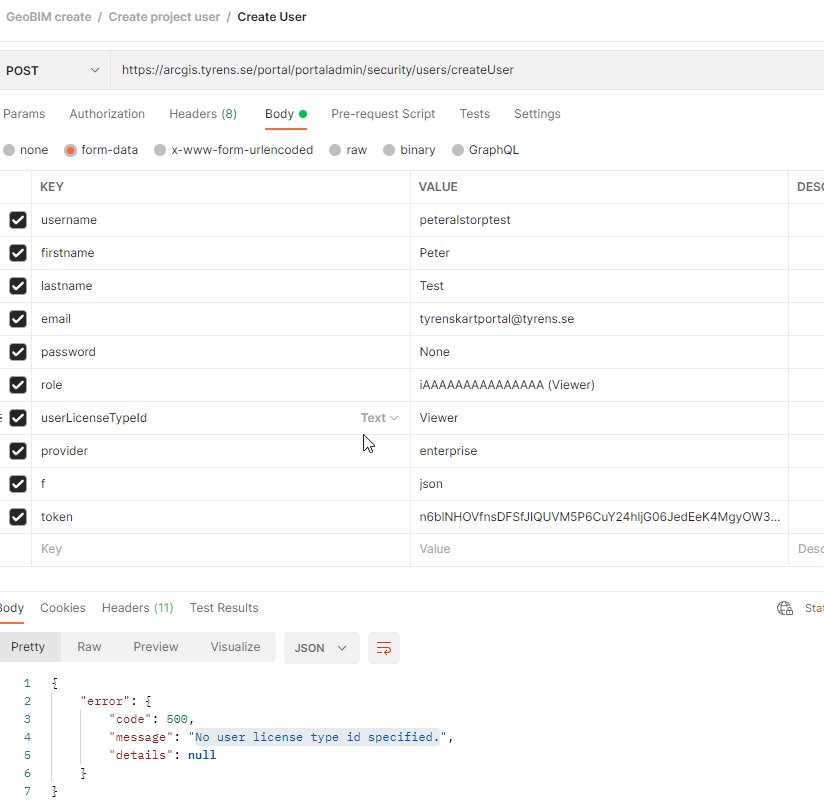Select the raw body type
Image resolution: width=824 pixels, height=808 pixels.
coord(347,148)
